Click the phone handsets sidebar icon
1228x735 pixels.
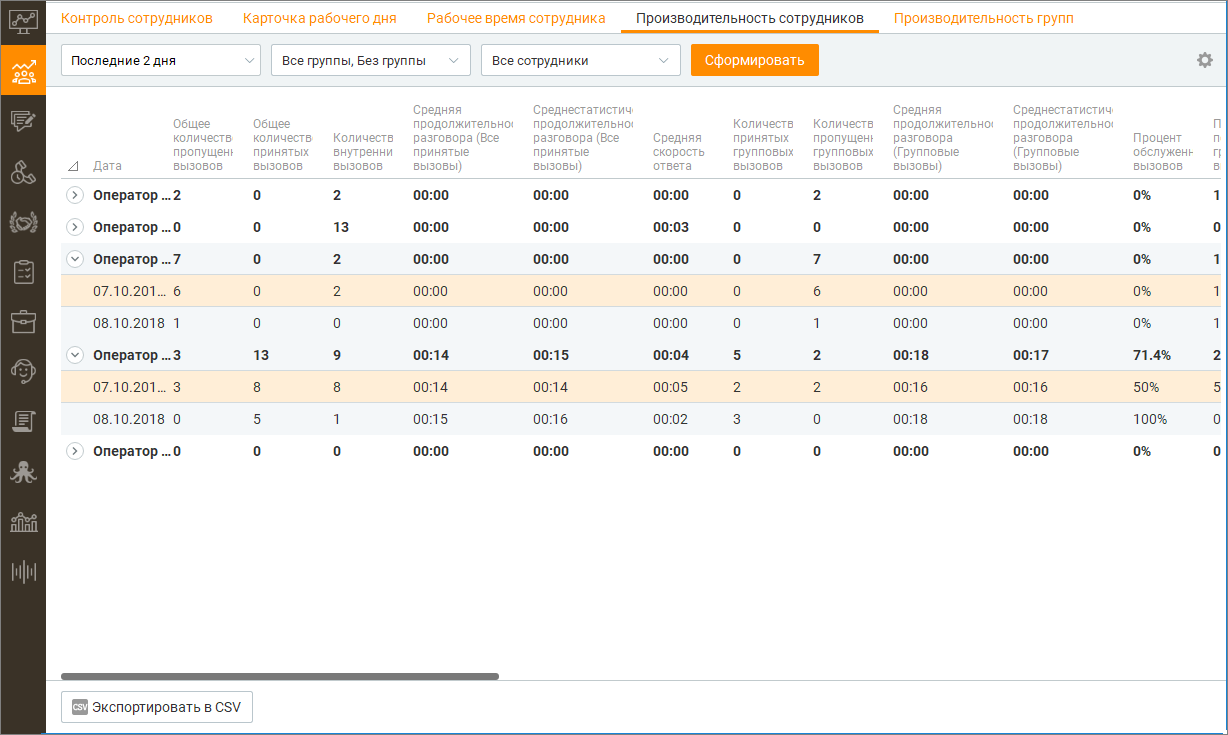click(x=23, y=172)
